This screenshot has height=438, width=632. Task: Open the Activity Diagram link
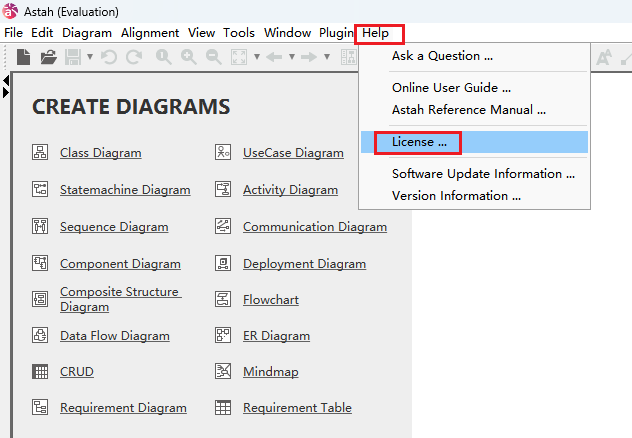click(291, 189)
